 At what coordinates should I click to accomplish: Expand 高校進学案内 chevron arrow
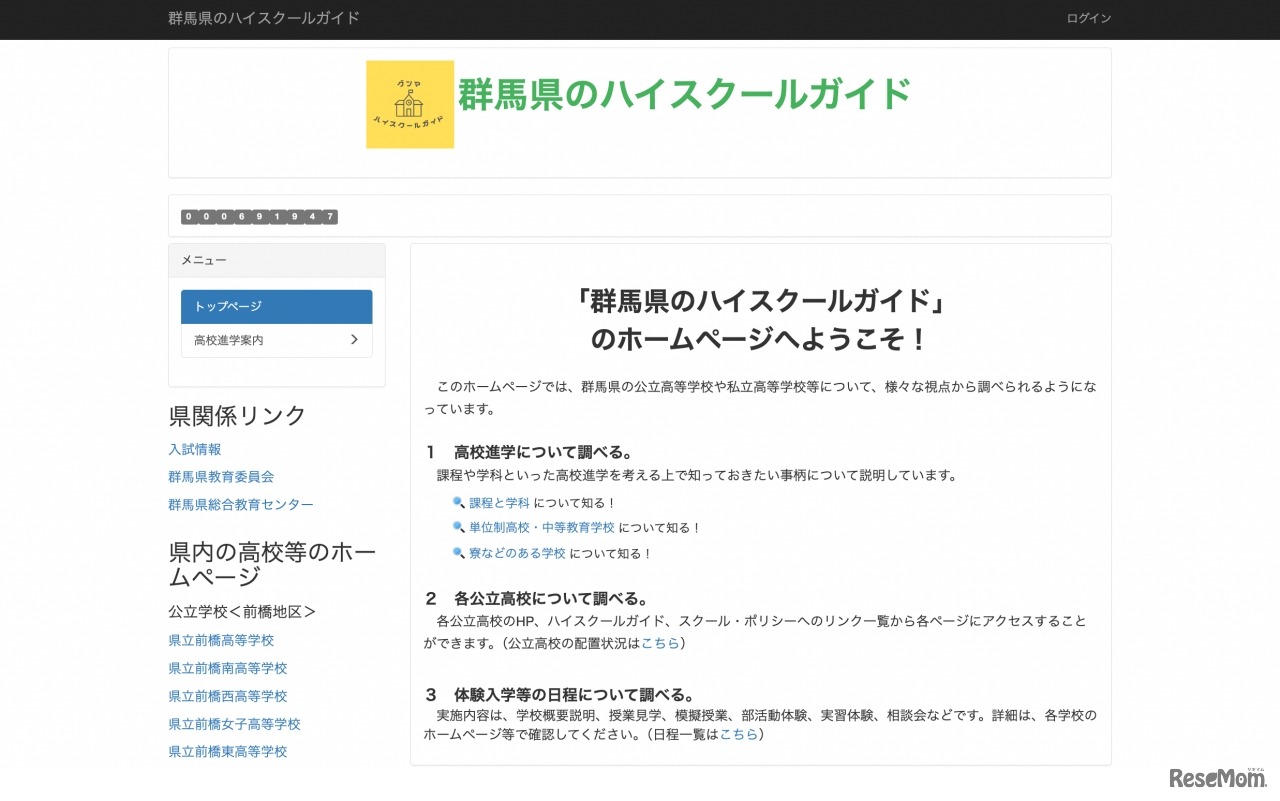[x=354, y=340]
